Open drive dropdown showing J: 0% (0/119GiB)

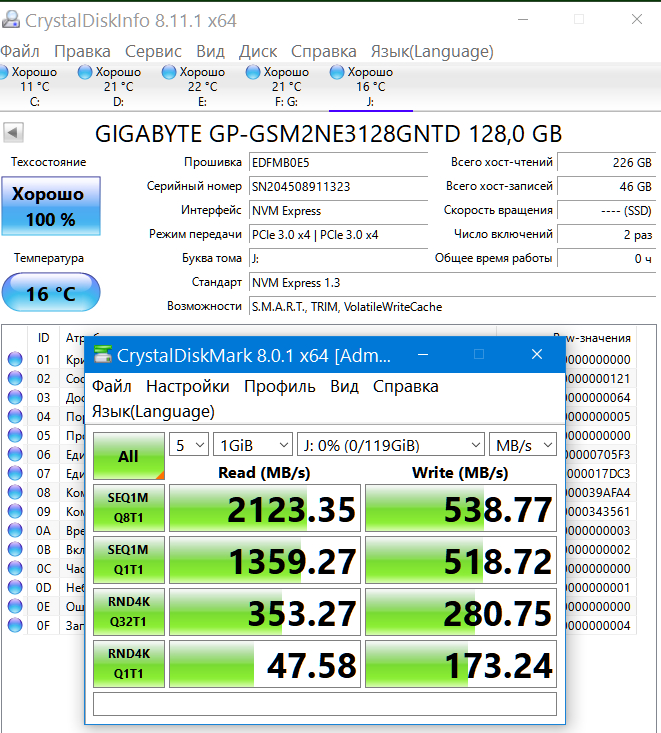click(x=390, y=445)
